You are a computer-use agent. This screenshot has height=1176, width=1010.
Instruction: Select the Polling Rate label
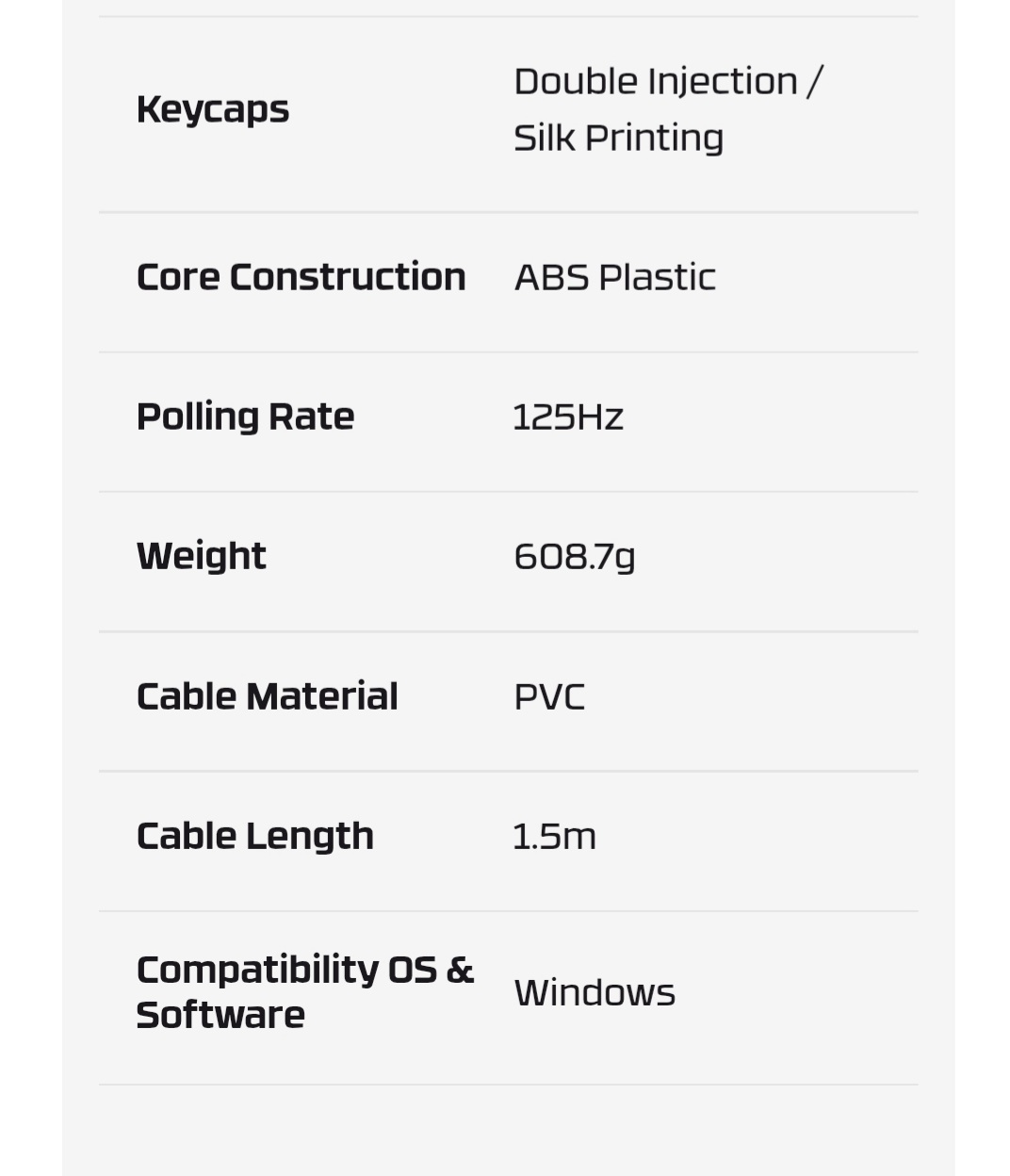click(x=245, y=416)
